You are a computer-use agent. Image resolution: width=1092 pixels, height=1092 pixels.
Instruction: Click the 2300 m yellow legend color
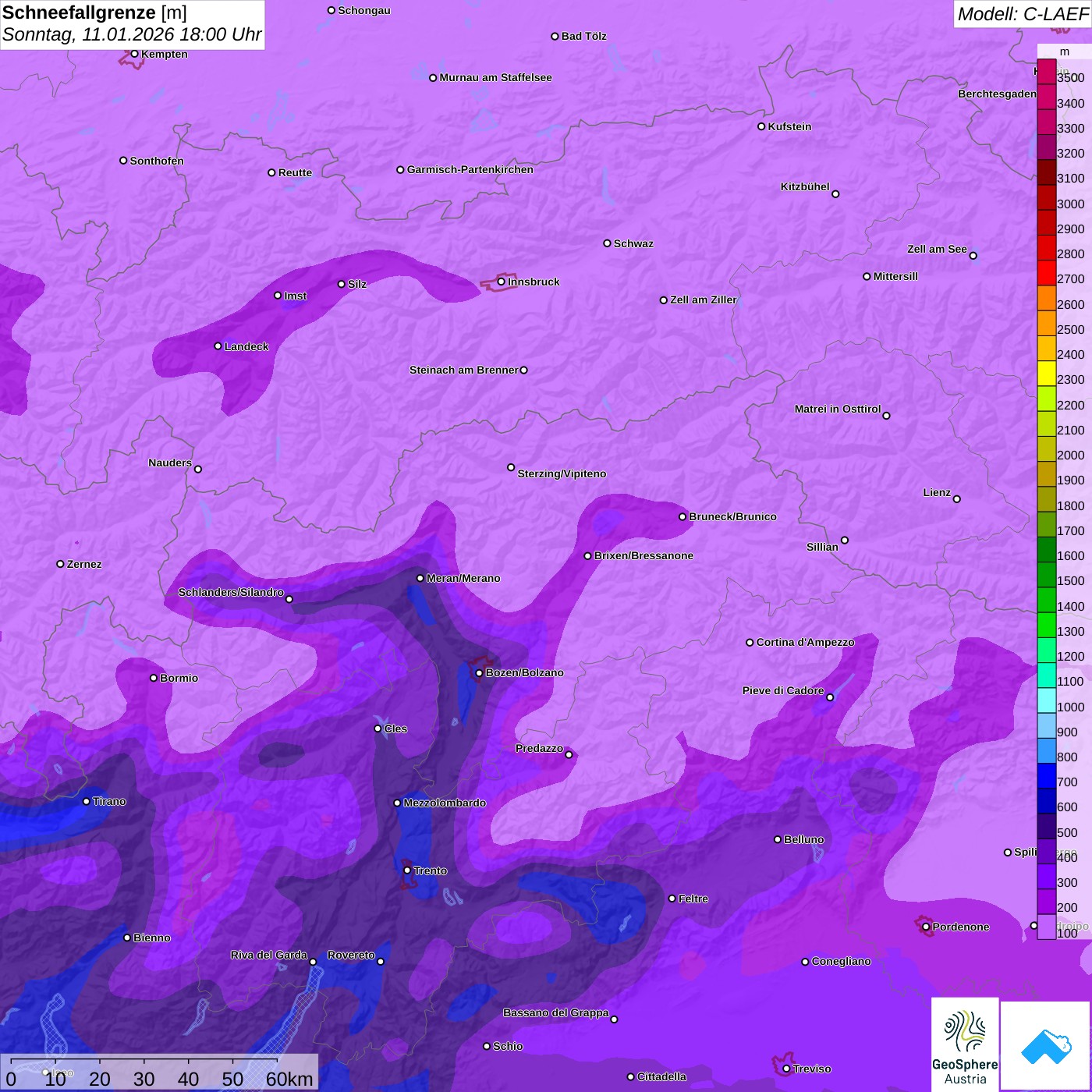[x=1047, y=374]
